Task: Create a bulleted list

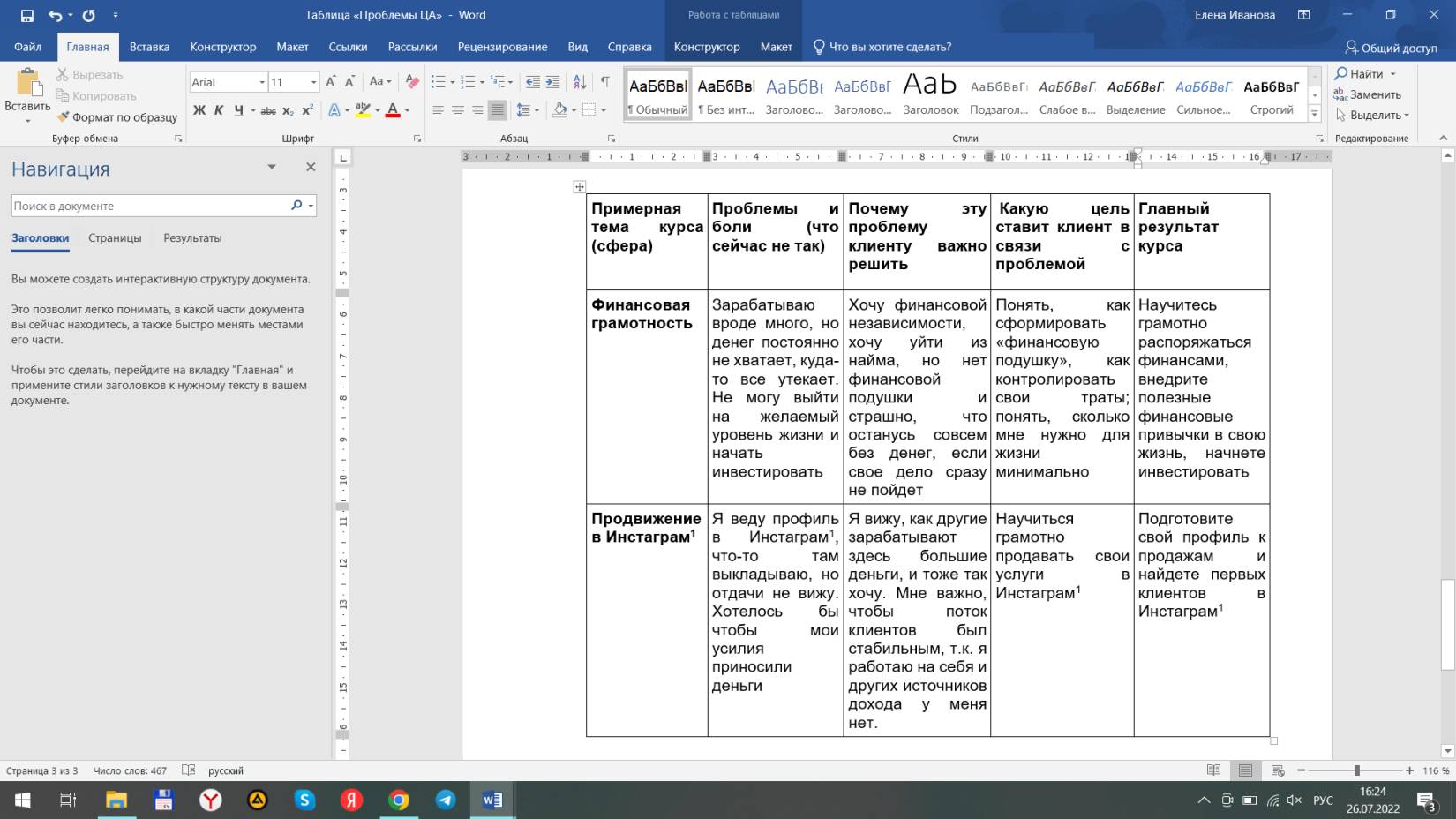Action: coord(438,81)
